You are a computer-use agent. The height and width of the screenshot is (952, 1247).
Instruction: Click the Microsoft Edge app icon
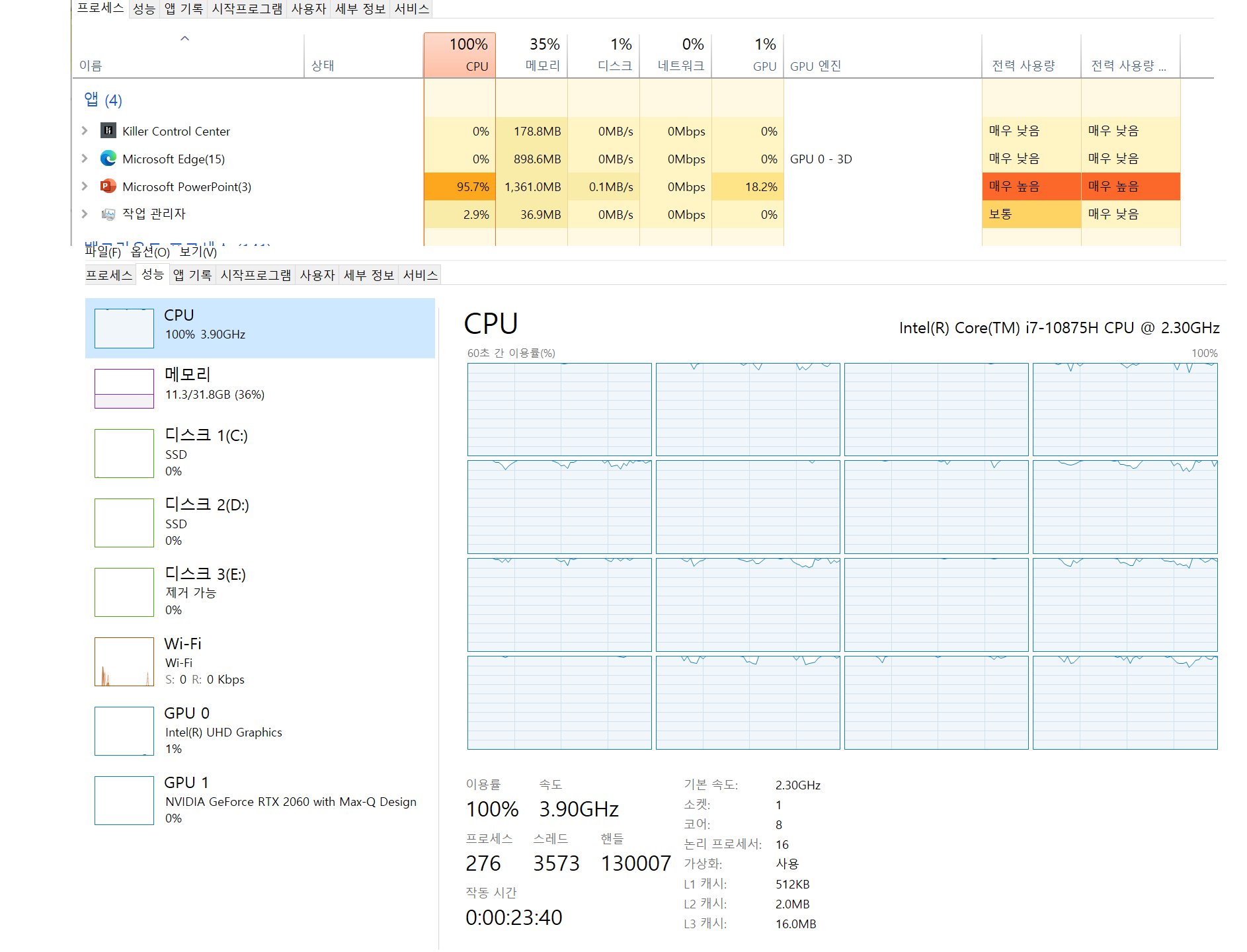pyautogui.click(x=108, y=159)
